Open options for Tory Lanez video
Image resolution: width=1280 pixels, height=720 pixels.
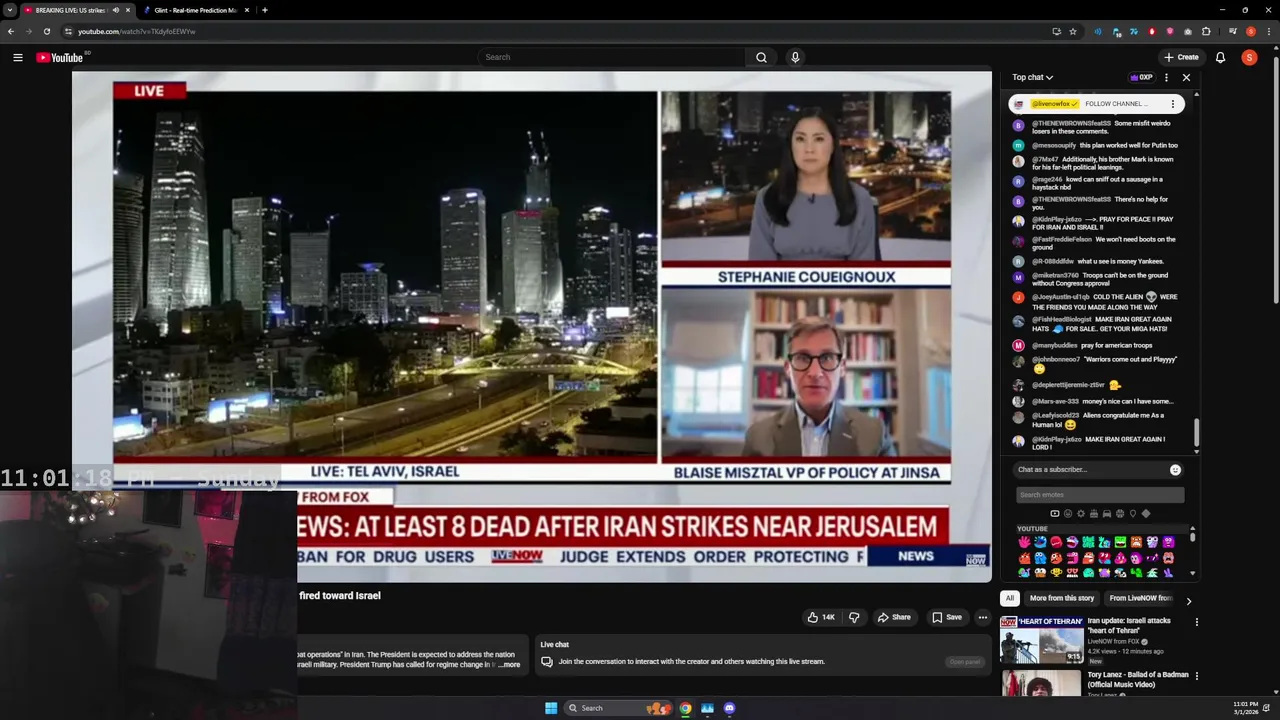click(1196, 675)
